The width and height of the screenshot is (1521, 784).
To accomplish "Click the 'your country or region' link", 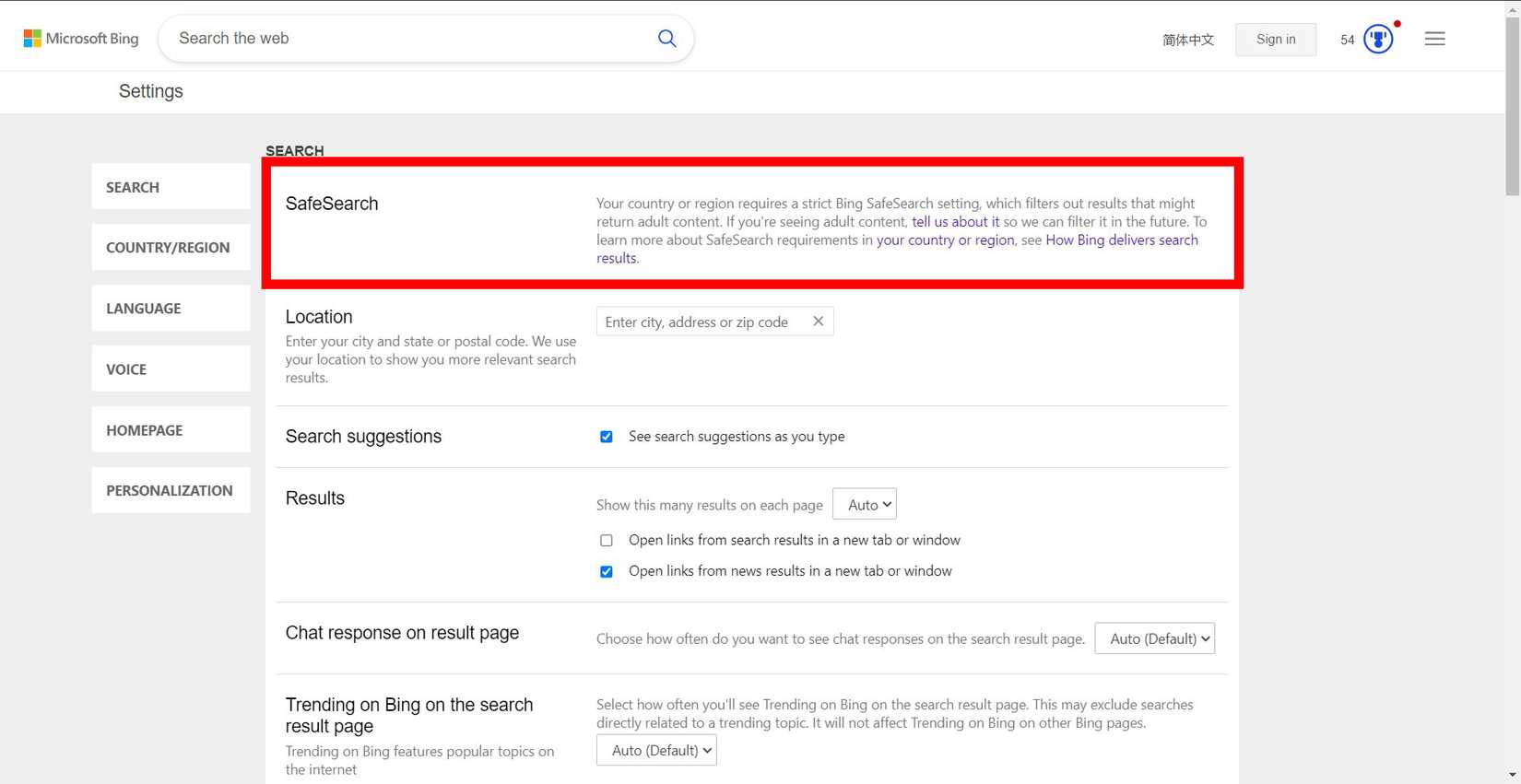I will coord(945,240).
